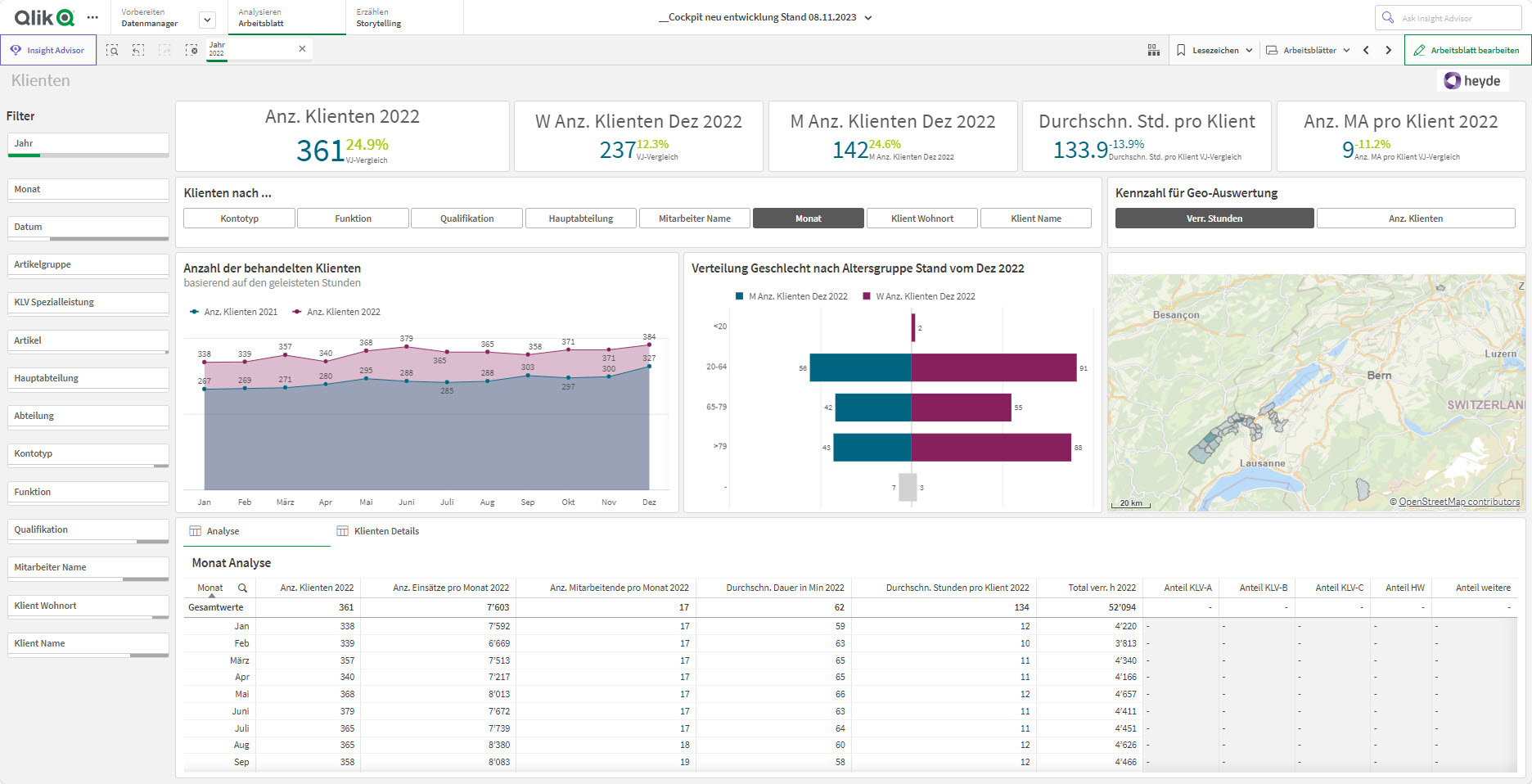The image size is (1532, 784).
Task: Select the Kontotyp dimension toggle button
Action: 239,219
